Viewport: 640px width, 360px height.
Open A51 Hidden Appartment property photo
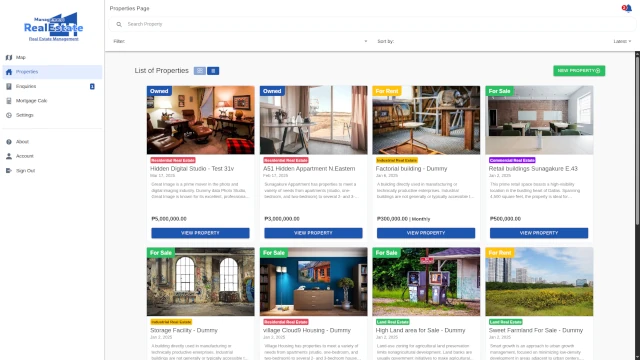click(x=313, y=120)
